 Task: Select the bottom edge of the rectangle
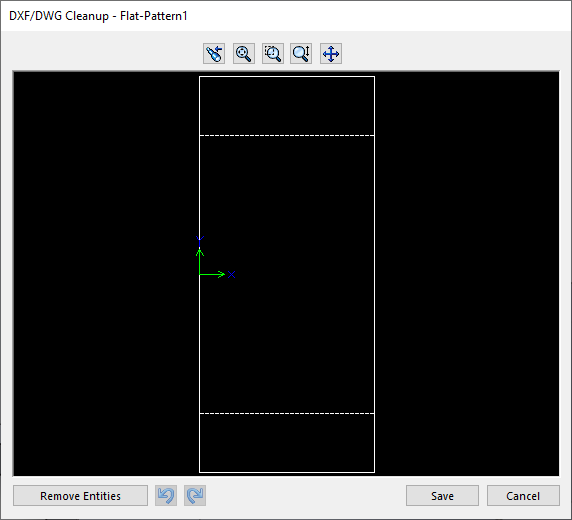pyautogui.click(x=287, y=472)
